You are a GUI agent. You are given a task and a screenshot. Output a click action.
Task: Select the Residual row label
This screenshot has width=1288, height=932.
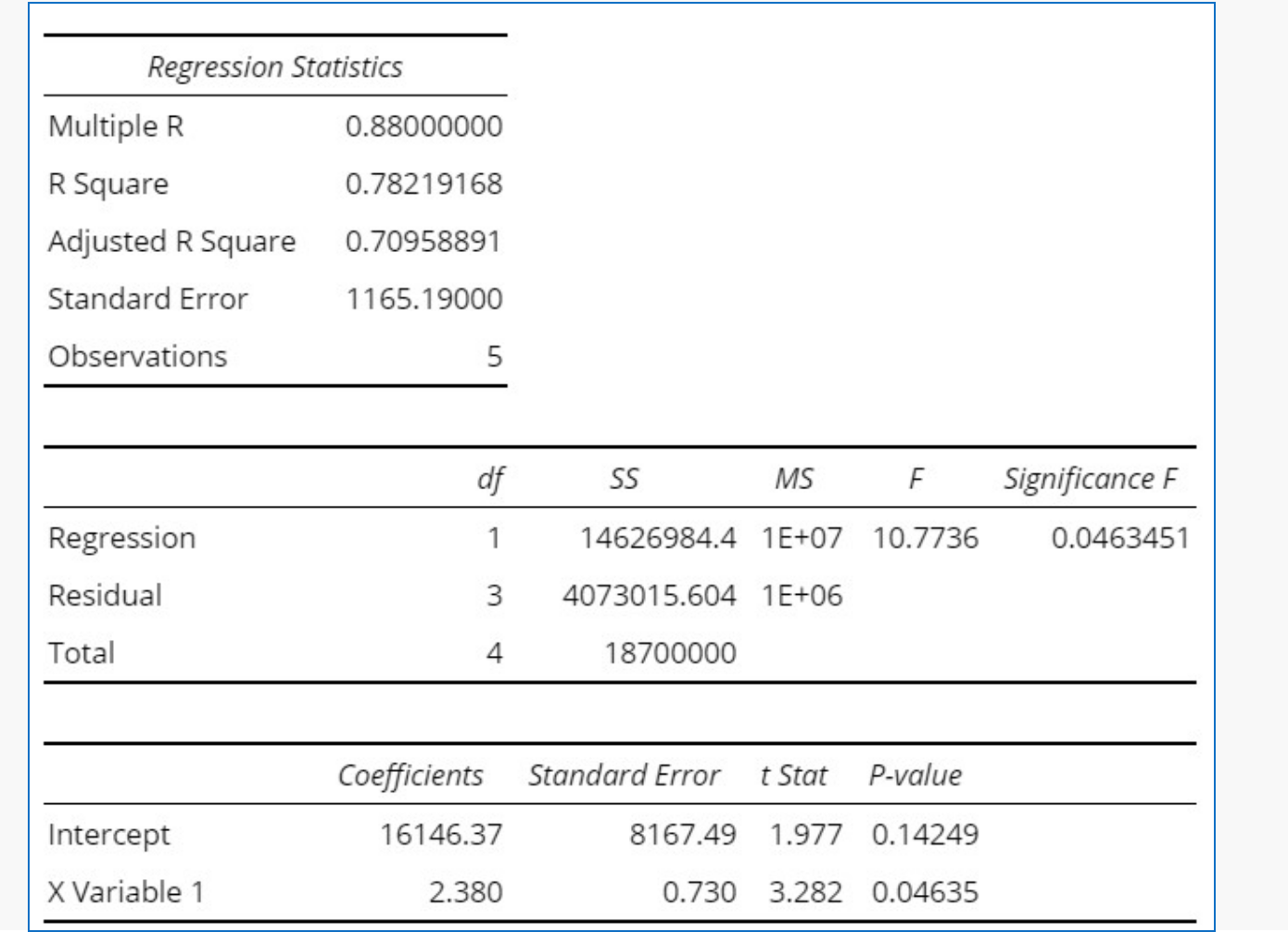pyautogui.click(x=105, y=595)
